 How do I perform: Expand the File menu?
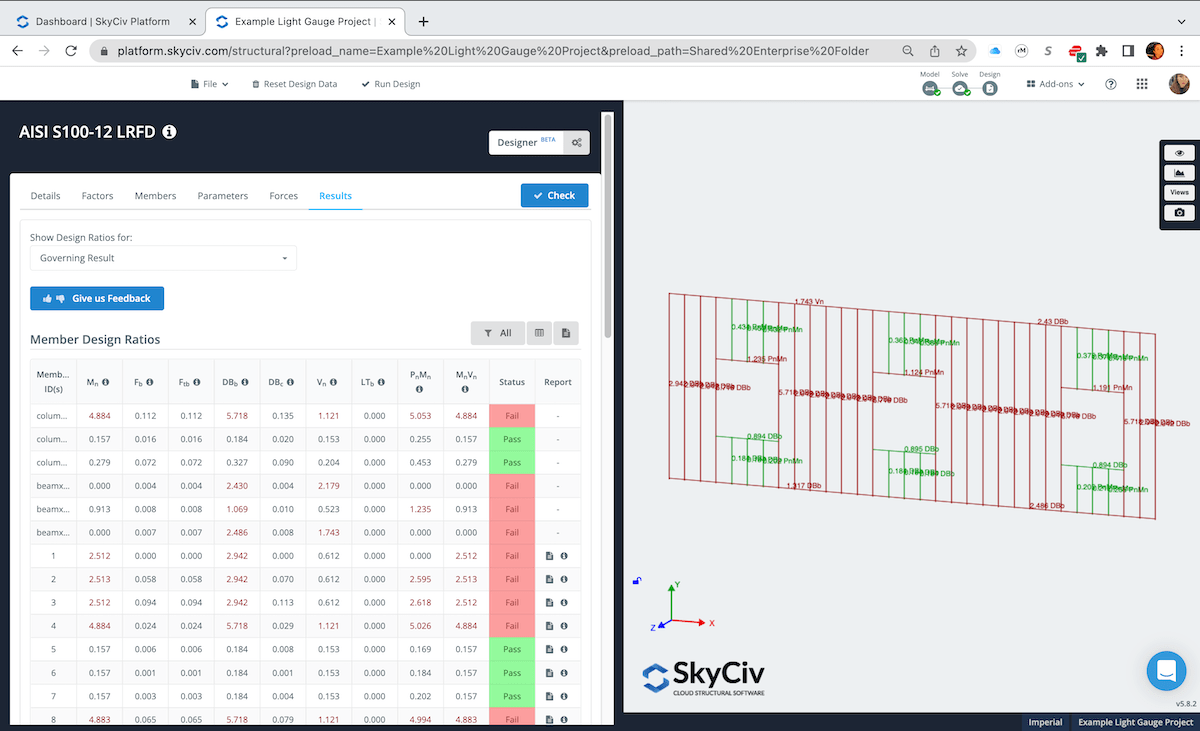click(208, 84)
